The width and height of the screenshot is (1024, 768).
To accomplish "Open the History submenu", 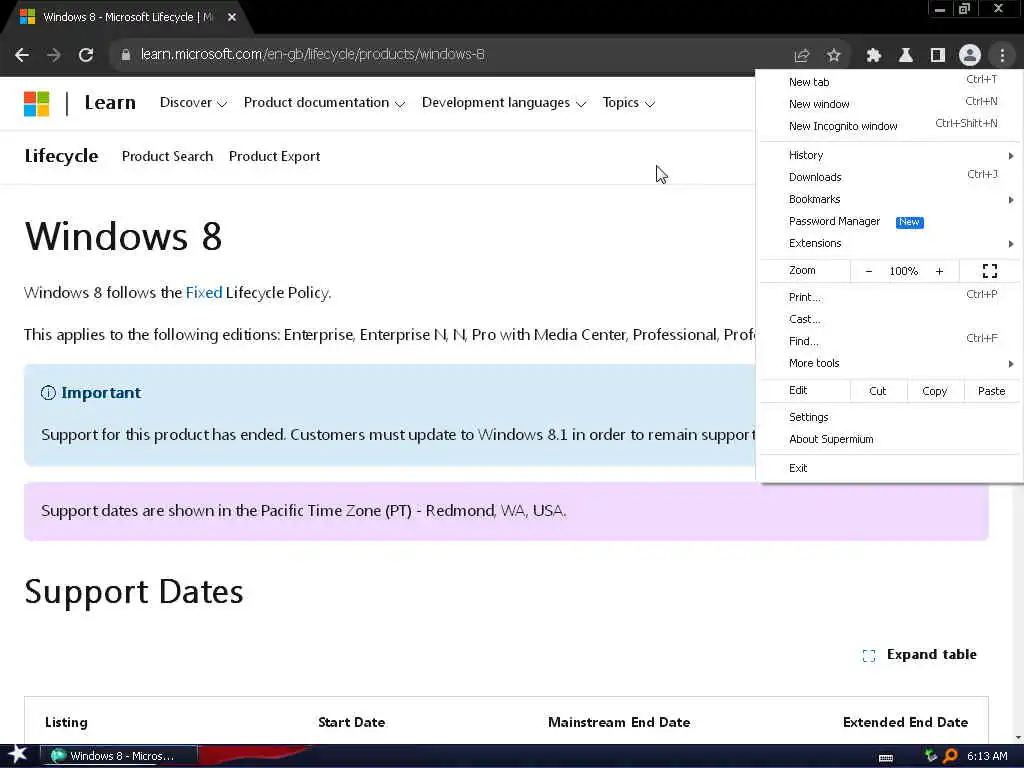I will pyautogui.click(x=889, y=155).
